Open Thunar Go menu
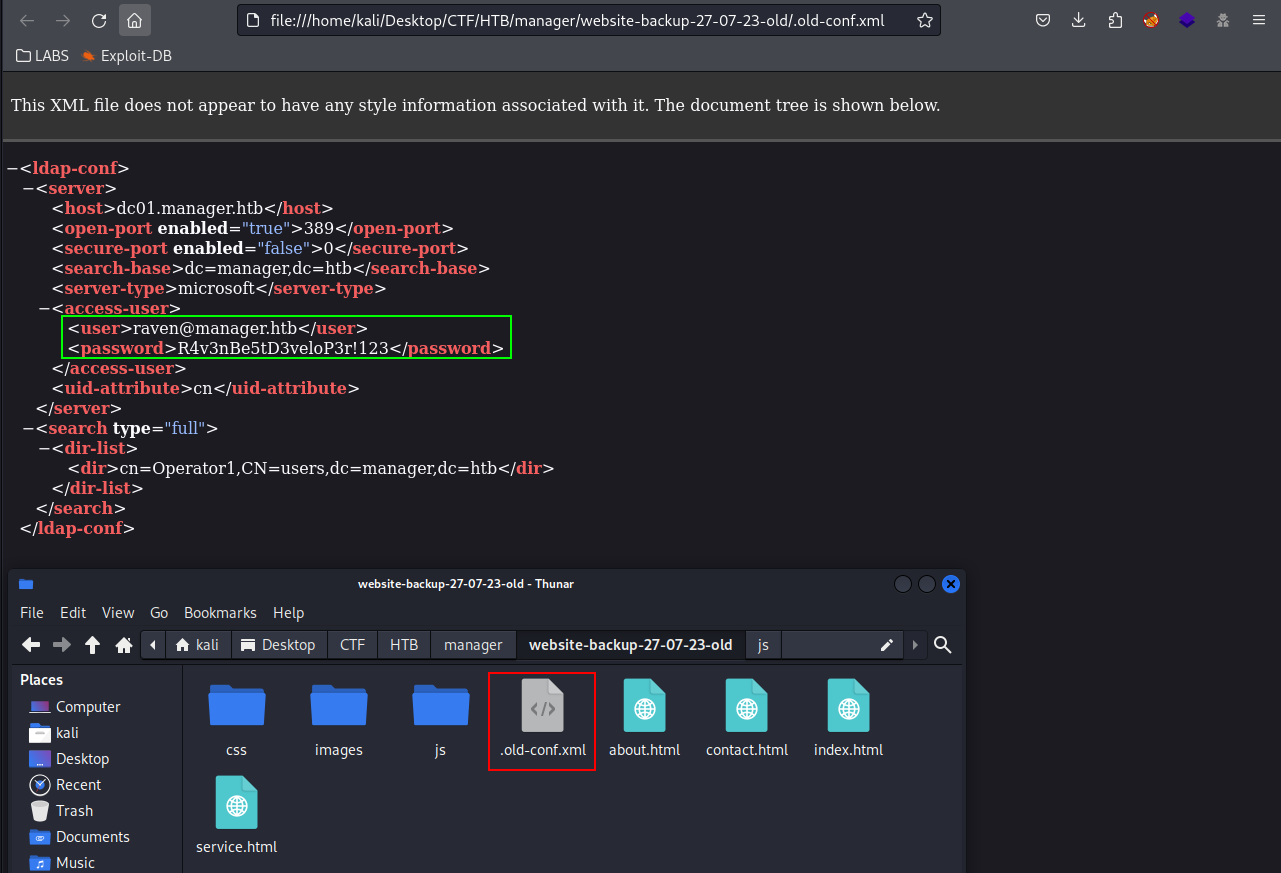 [159, 613]
